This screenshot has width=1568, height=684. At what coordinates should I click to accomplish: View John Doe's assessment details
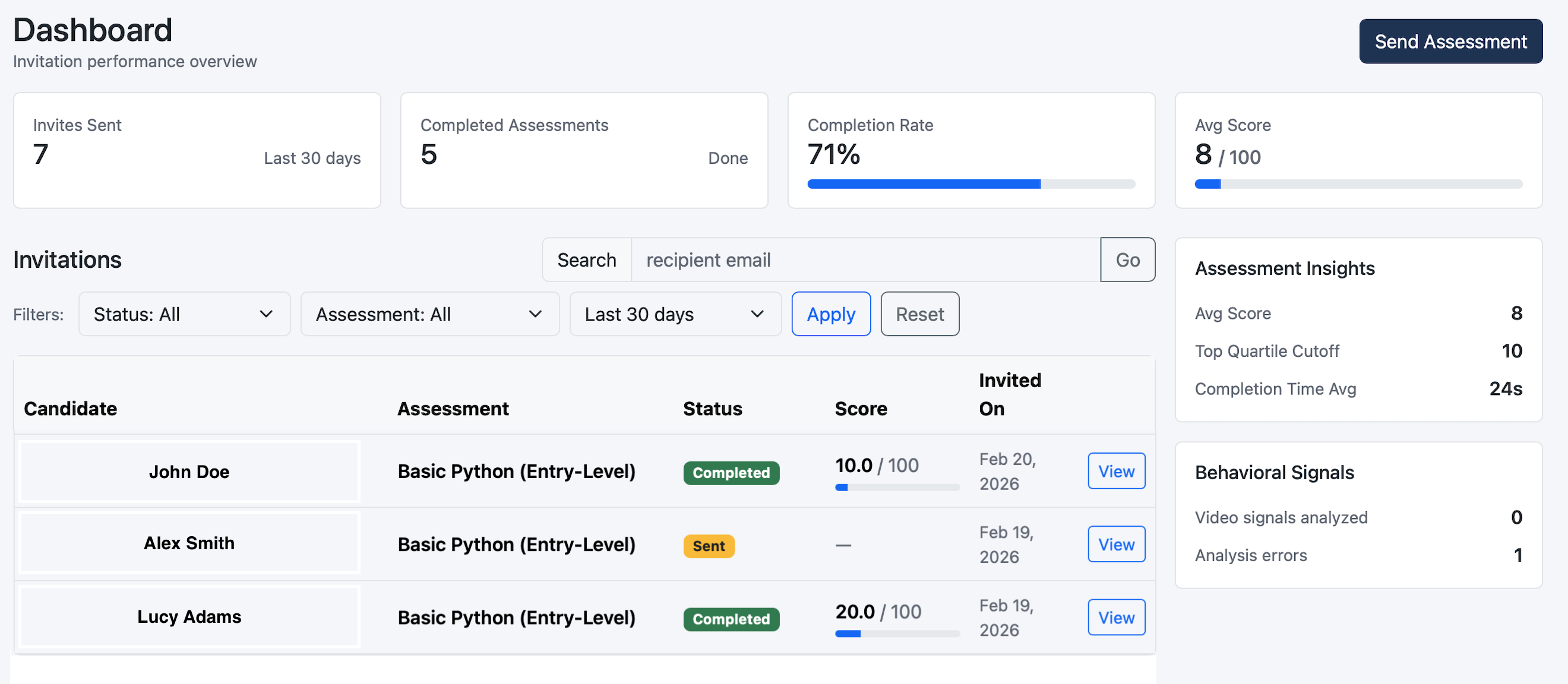click(x=1116, y=471)
